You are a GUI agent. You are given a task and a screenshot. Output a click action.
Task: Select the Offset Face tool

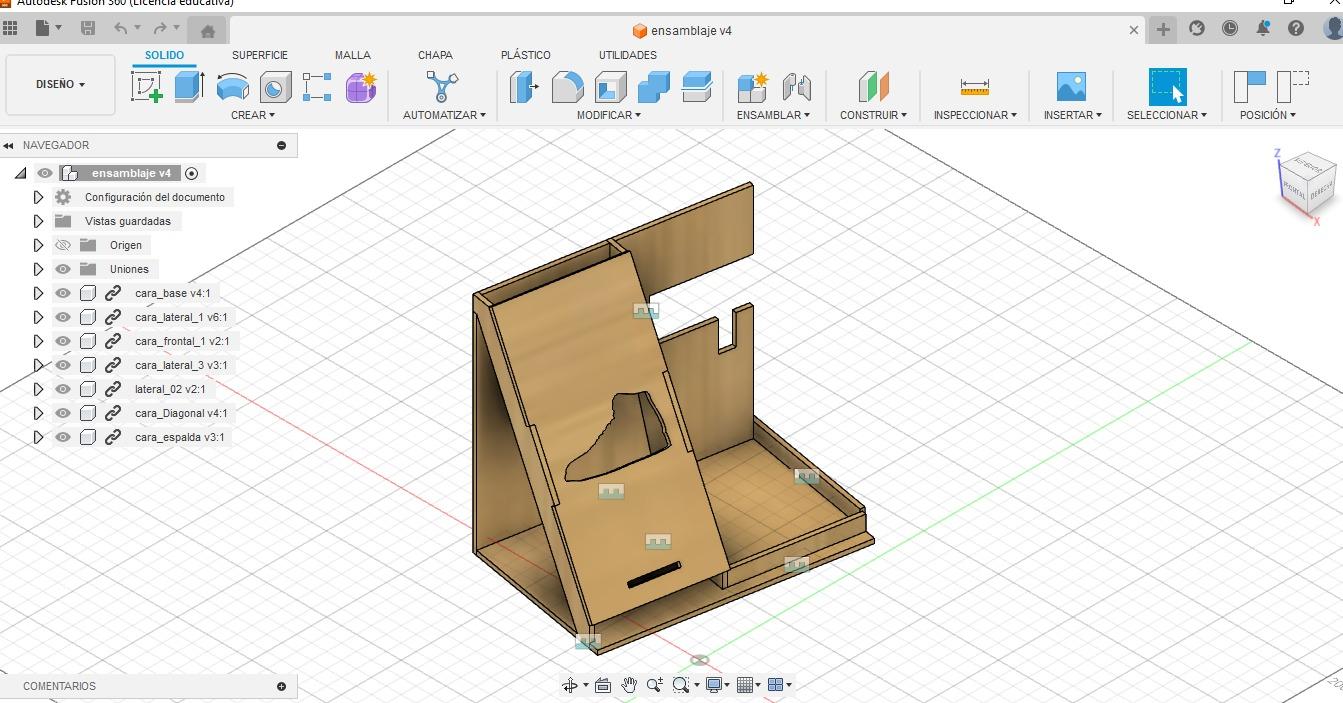(x=696, y=87)
